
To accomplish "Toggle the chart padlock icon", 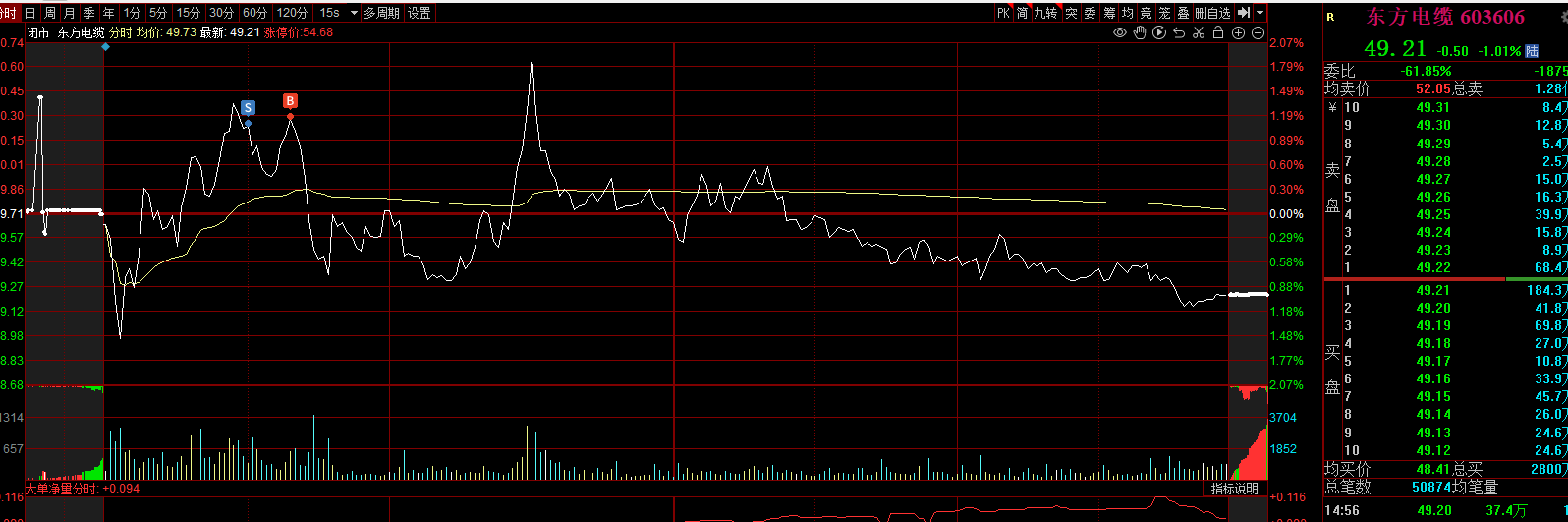I will click(x=1218, y=33).
